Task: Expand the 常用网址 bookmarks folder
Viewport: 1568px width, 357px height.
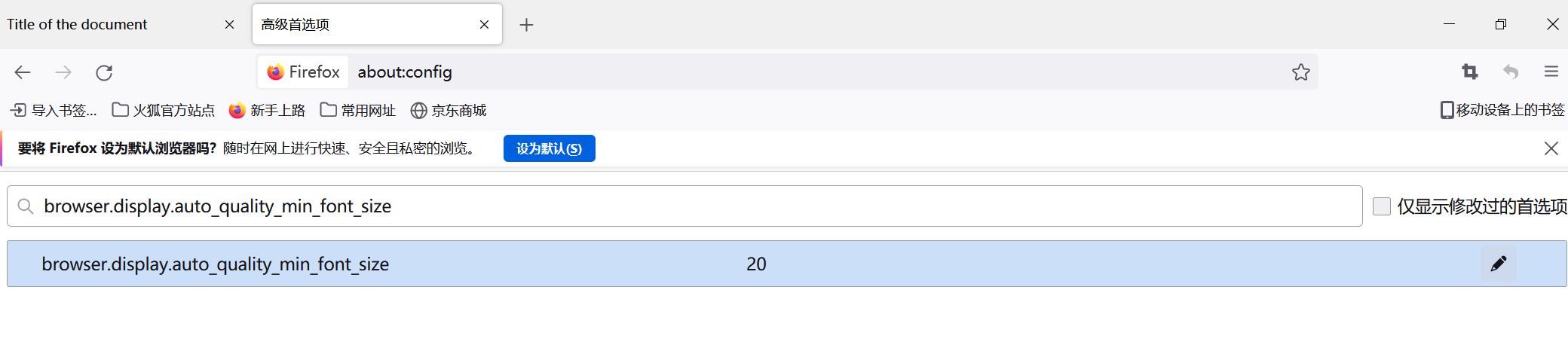Action: 358,110
